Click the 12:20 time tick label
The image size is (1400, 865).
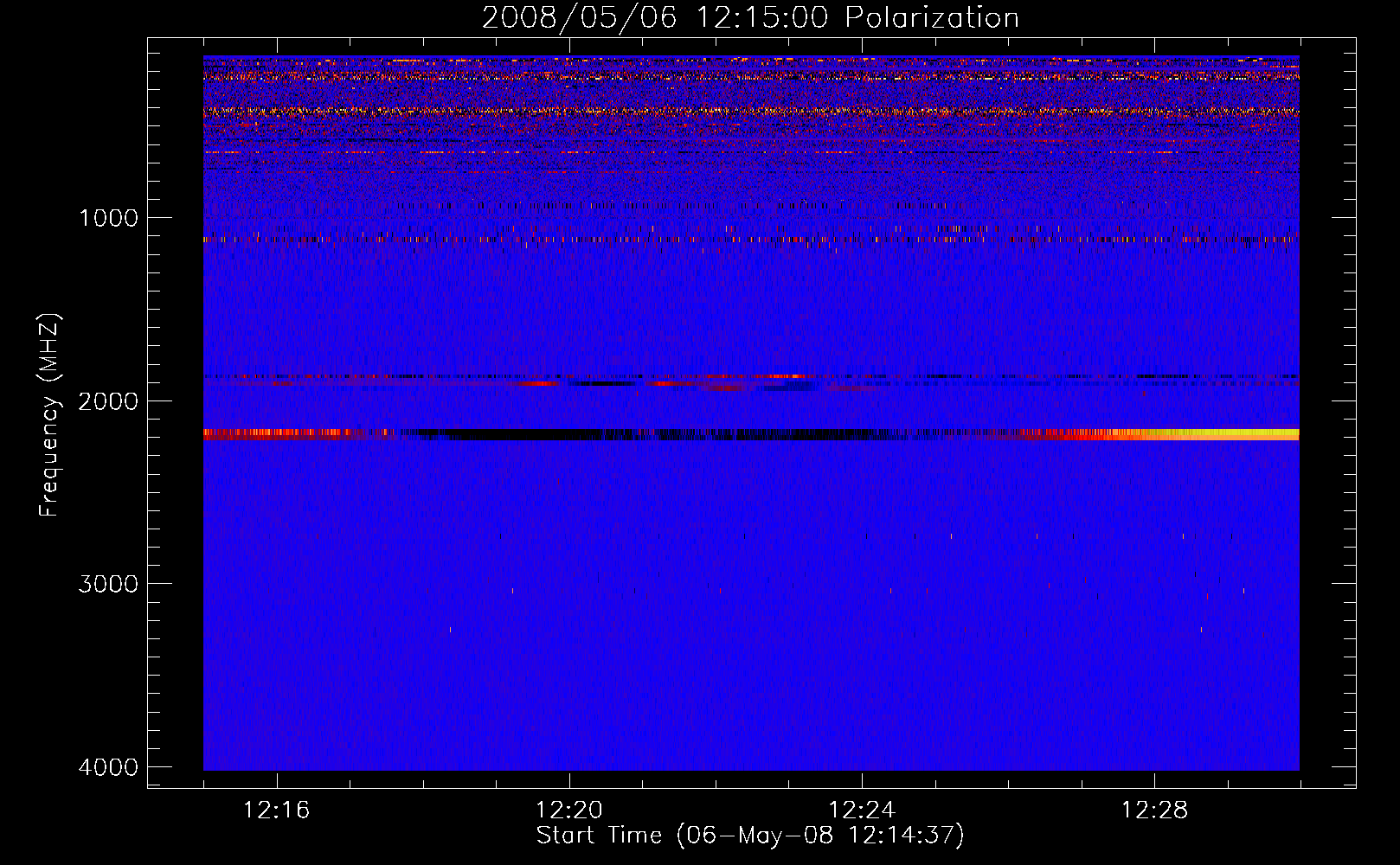569,811
